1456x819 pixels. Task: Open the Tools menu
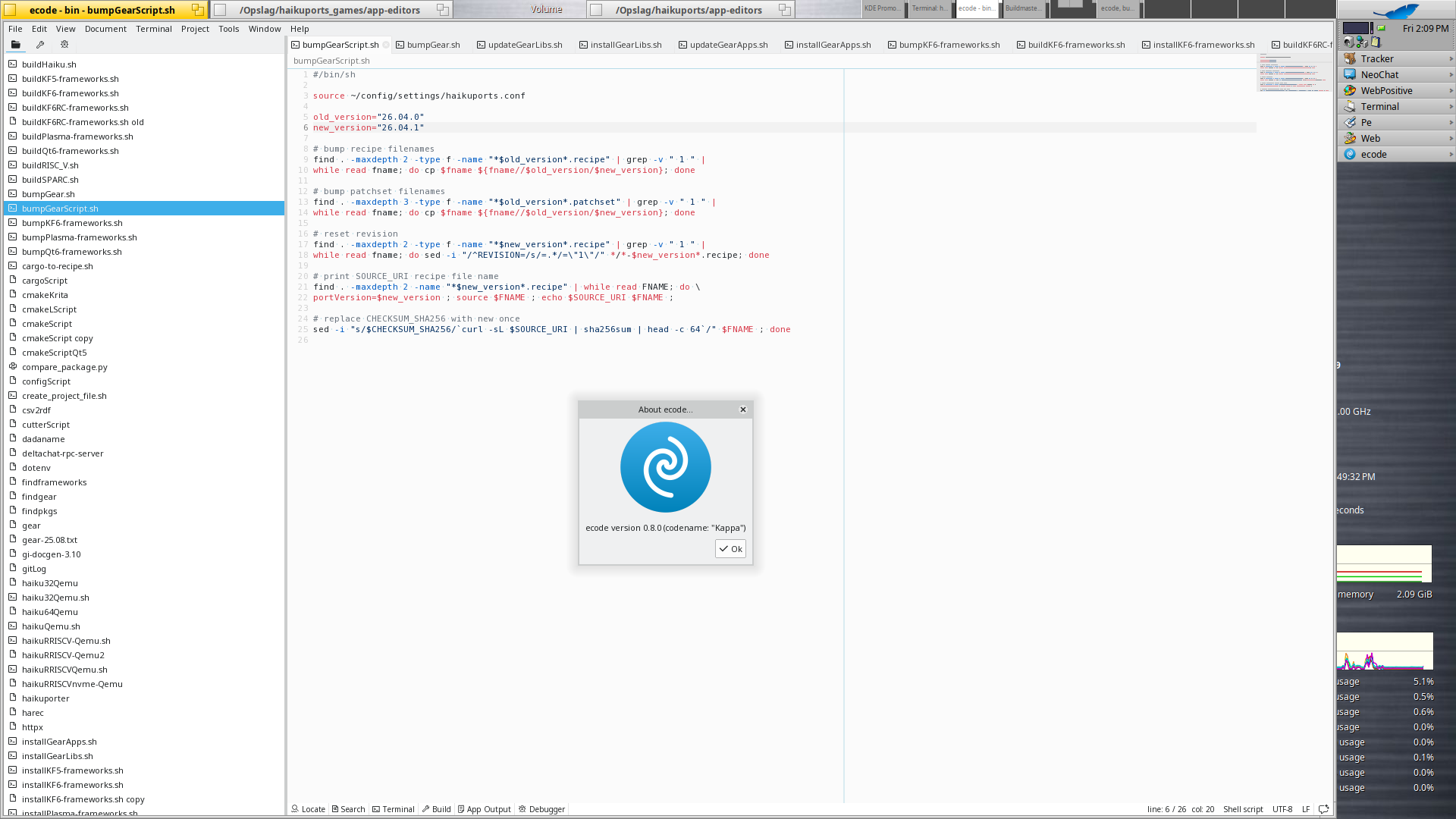tap(228, 29)
